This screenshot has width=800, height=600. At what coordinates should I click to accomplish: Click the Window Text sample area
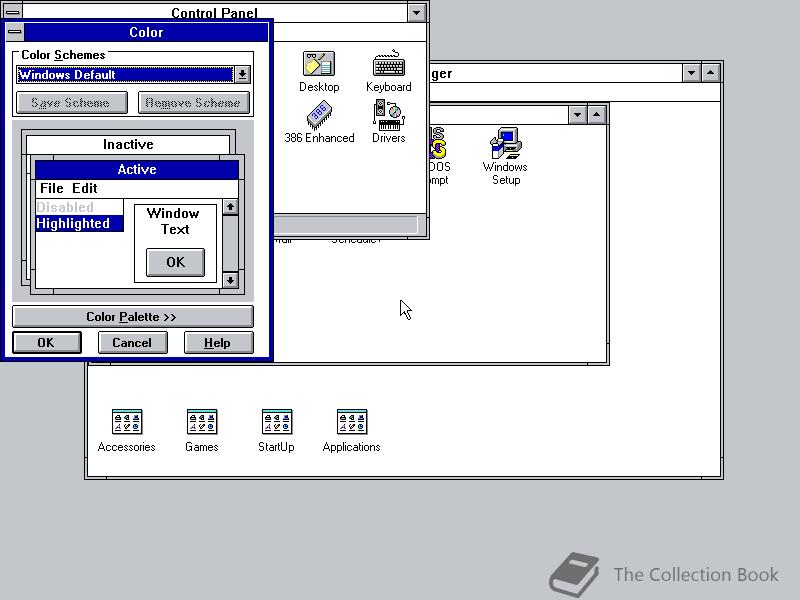175,221
